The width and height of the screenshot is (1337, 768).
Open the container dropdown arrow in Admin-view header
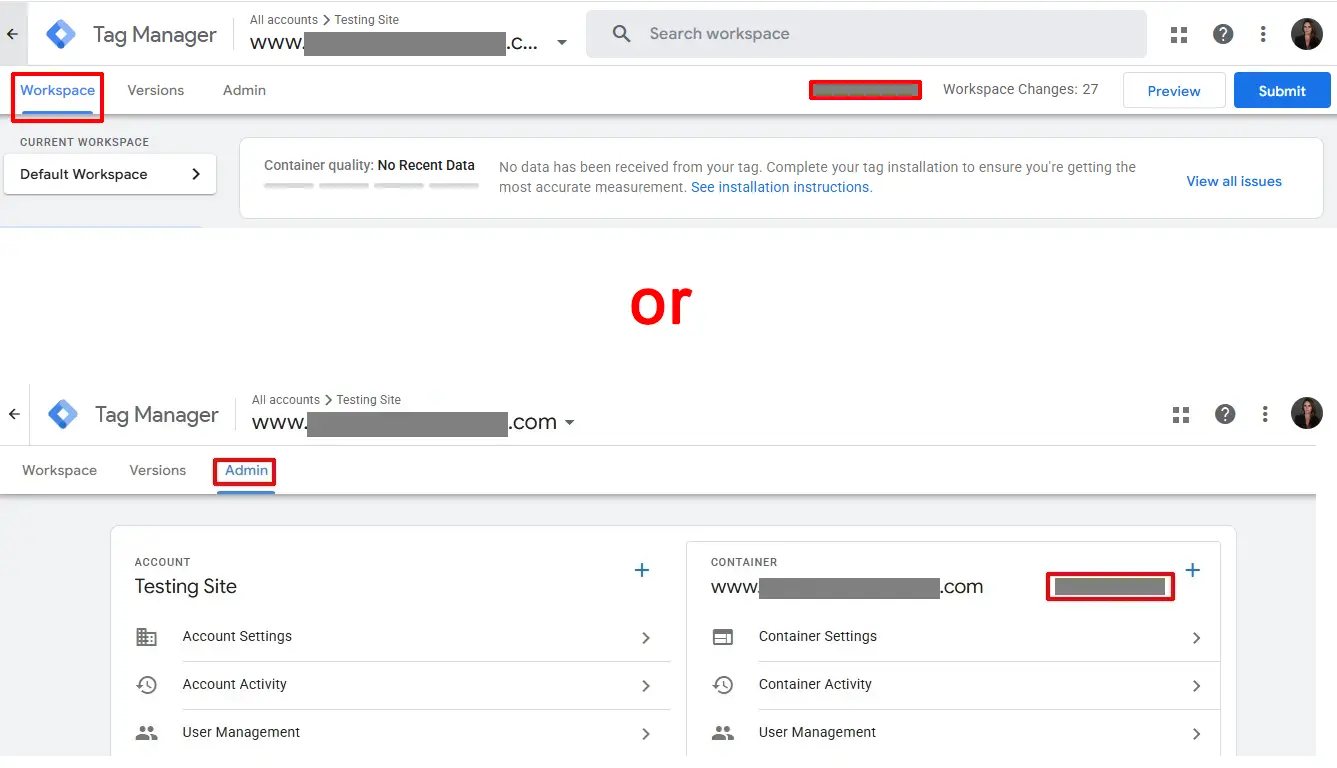click(x=569, y=423)
